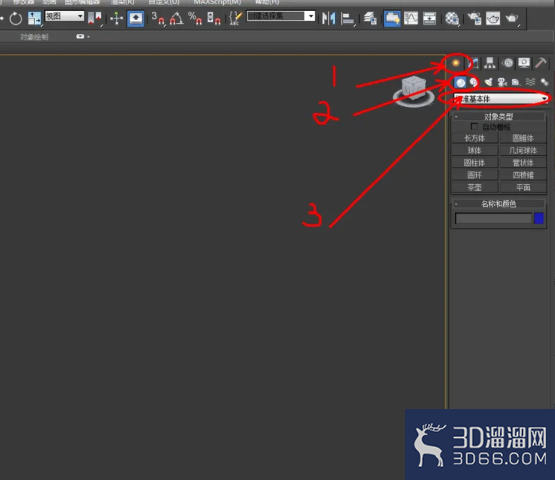Select the Select and Manipulate tool

point(116,18)
